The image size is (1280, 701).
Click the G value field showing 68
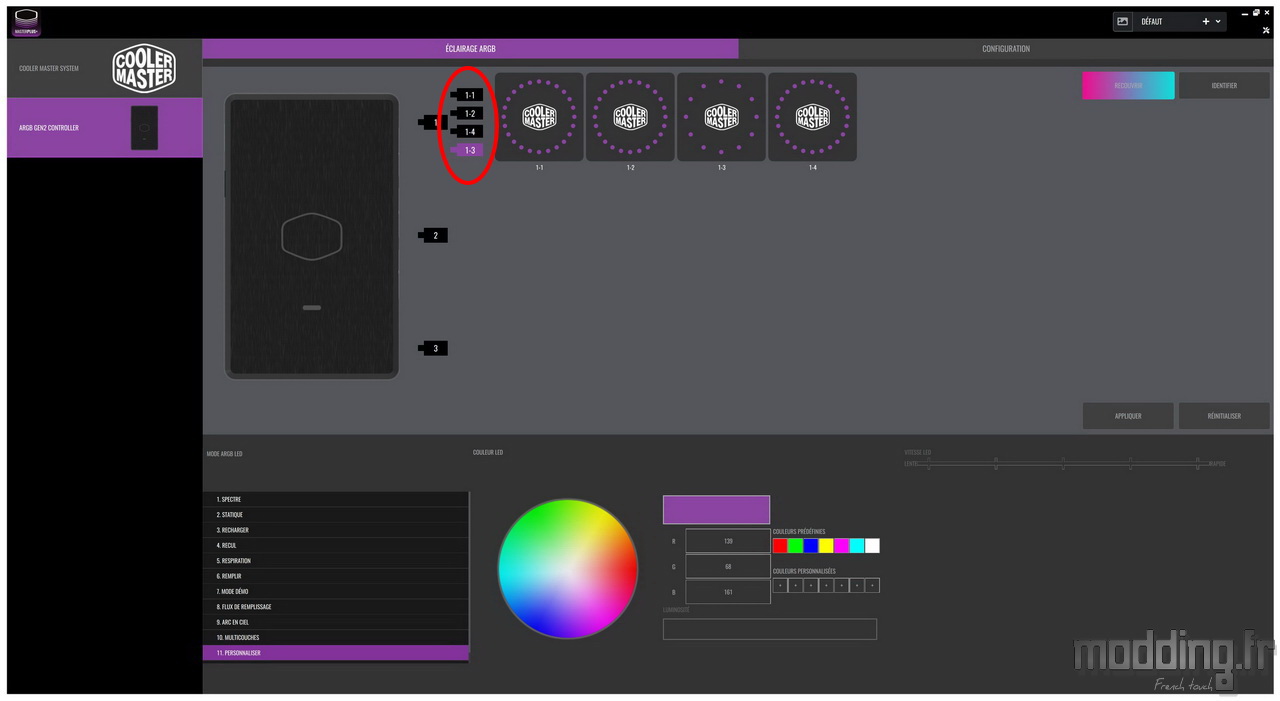click(x=728, y=567)
